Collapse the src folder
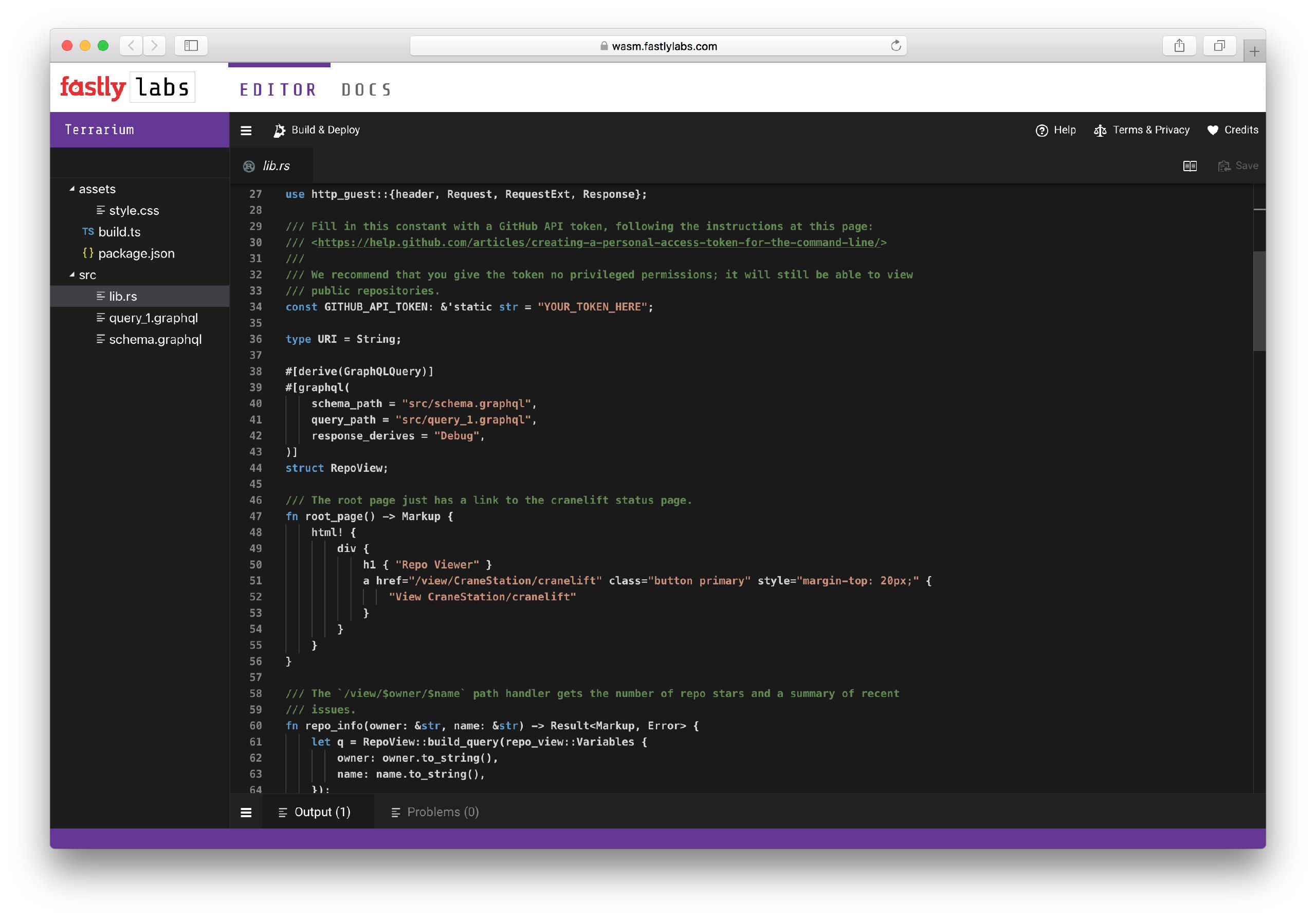 (72, 274)
